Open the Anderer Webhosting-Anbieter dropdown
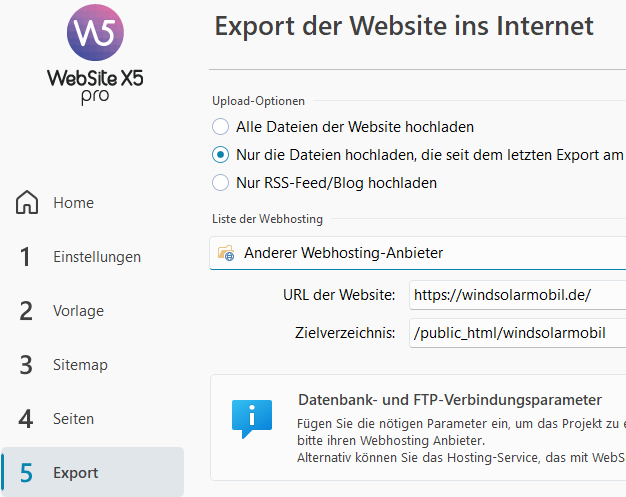This screenshot has width=626, height=497. [418, 253]
